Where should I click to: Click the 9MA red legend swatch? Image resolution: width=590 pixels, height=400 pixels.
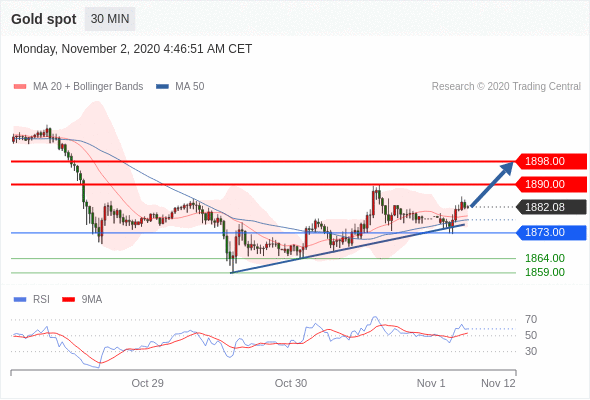(68, 300)
